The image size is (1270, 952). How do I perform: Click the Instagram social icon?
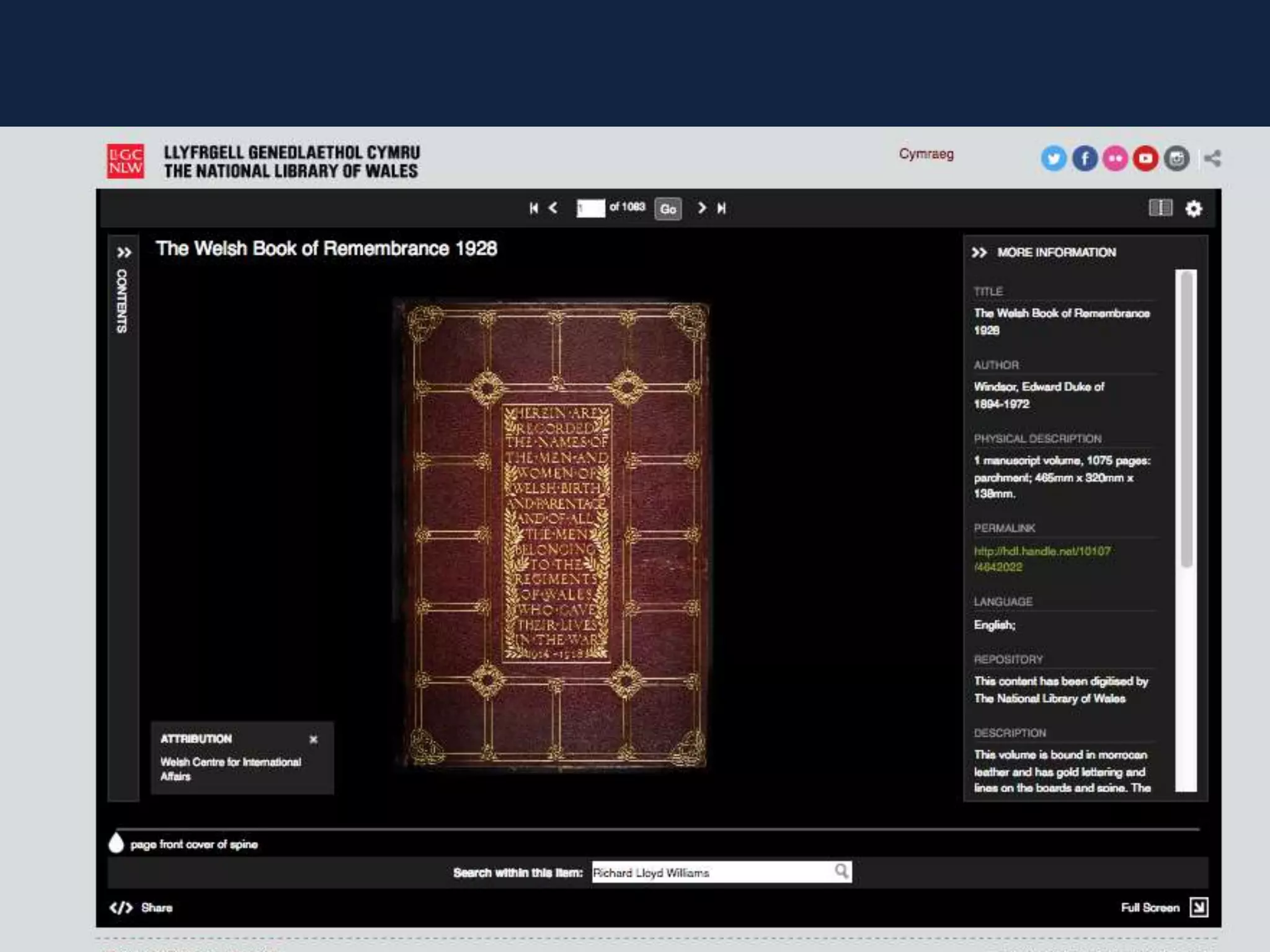tap(1176, 159)
